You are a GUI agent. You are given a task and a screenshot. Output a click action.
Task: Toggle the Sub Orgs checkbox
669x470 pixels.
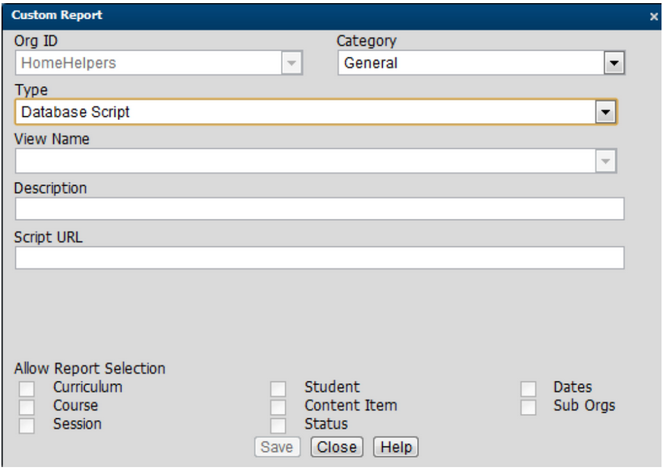pyautogui.click(x=528, y=407)
